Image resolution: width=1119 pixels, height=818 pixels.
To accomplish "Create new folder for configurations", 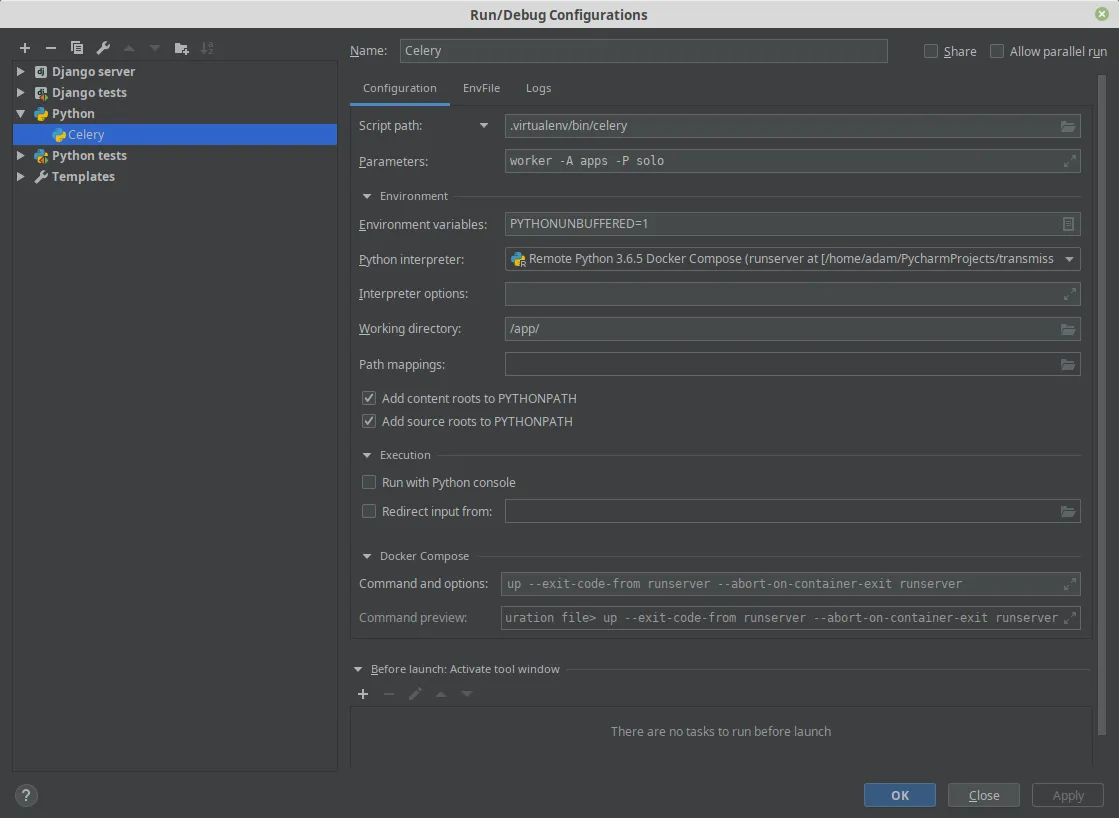I will tap(181, 48).
